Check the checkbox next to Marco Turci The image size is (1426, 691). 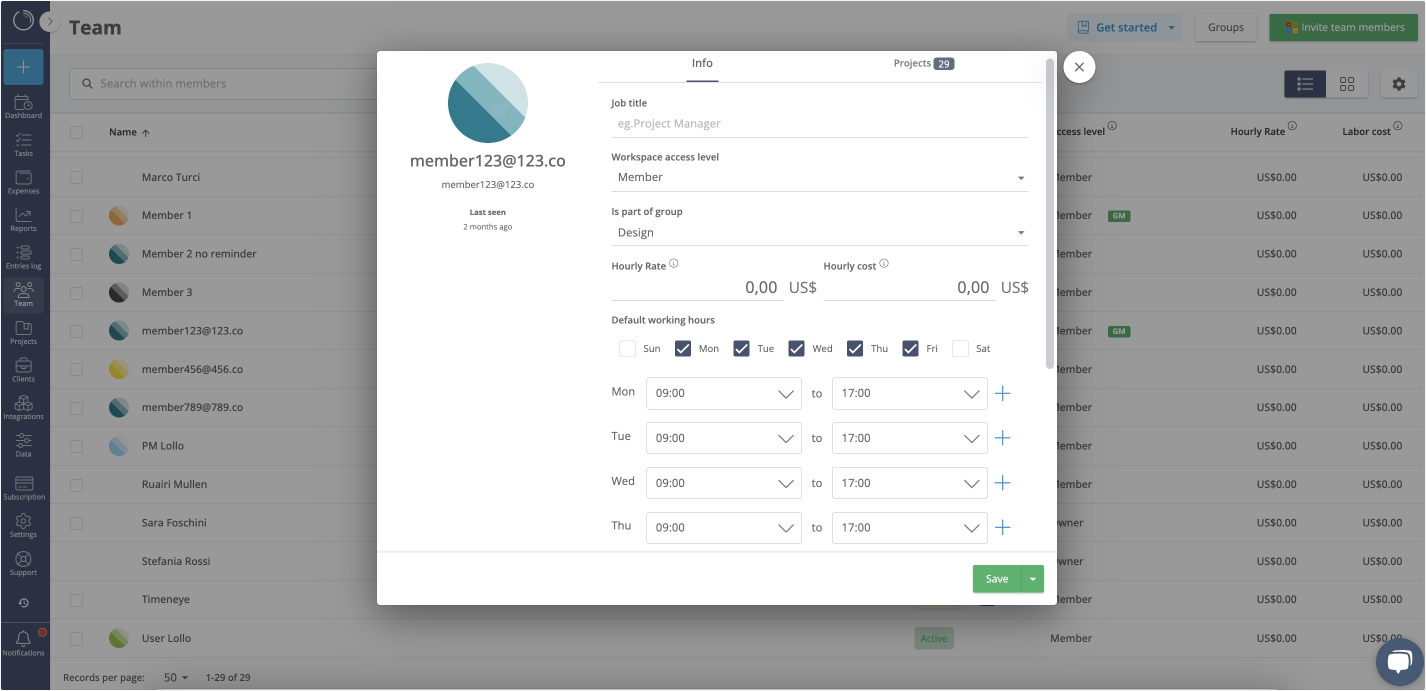[75, 176]
